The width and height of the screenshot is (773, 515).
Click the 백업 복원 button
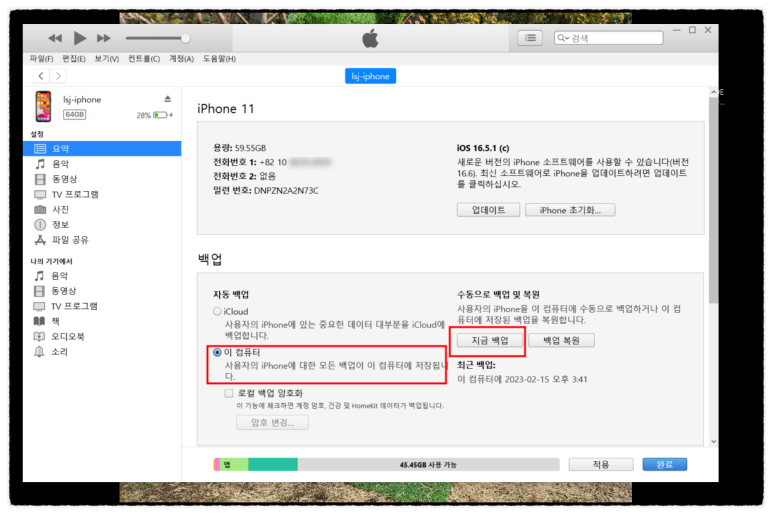(561, 341)
